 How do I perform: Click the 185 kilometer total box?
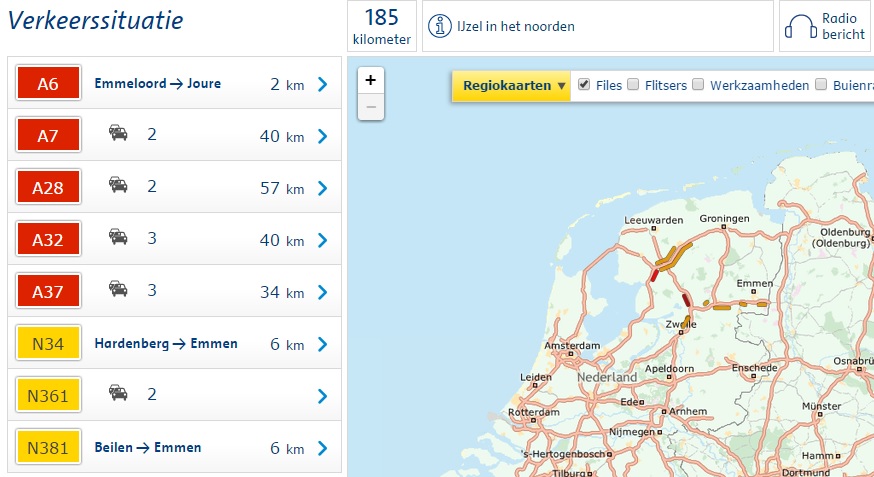pos(381,26)
